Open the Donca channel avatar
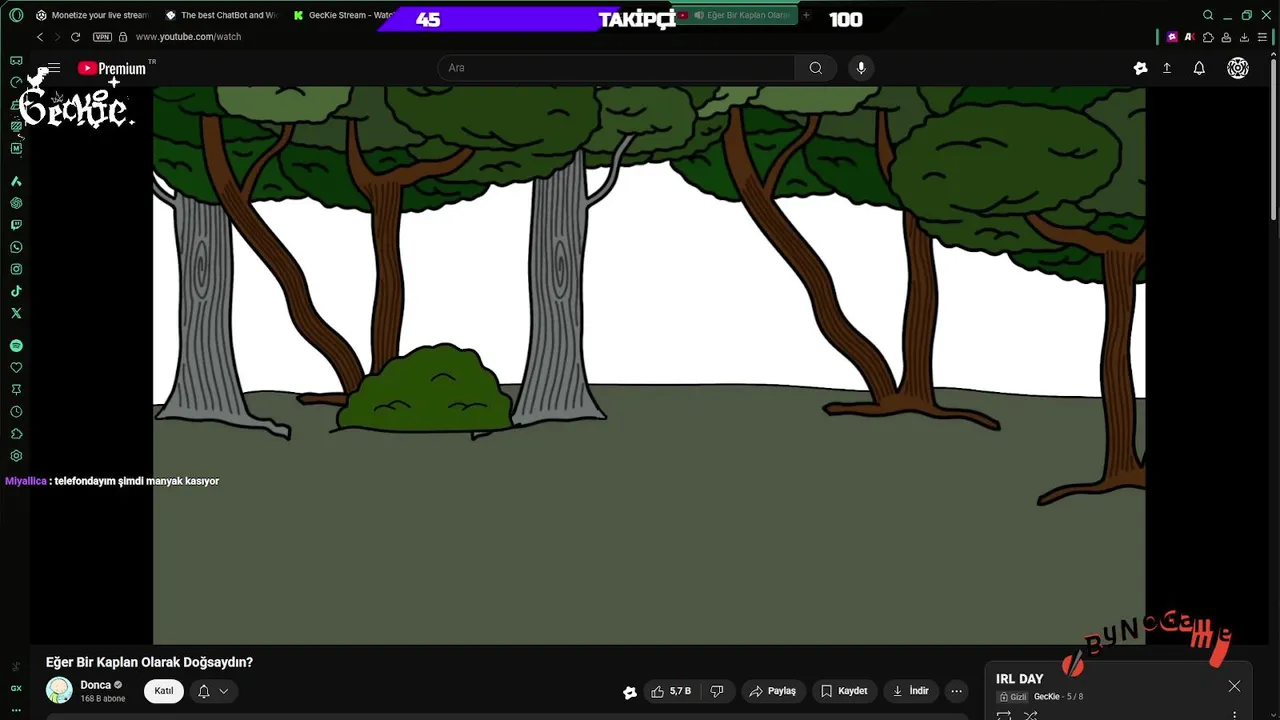This screenshot has height=720, width=1280. click(x=60, y=690)
